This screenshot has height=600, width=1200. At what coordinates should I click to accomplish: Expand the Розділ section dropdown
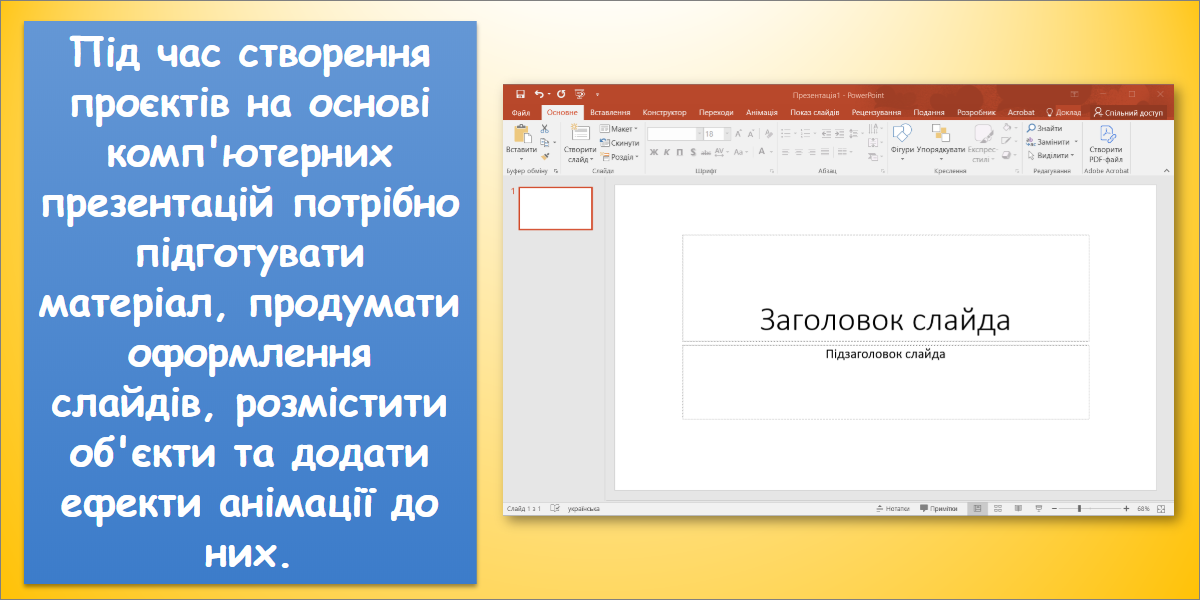[620, 157]
